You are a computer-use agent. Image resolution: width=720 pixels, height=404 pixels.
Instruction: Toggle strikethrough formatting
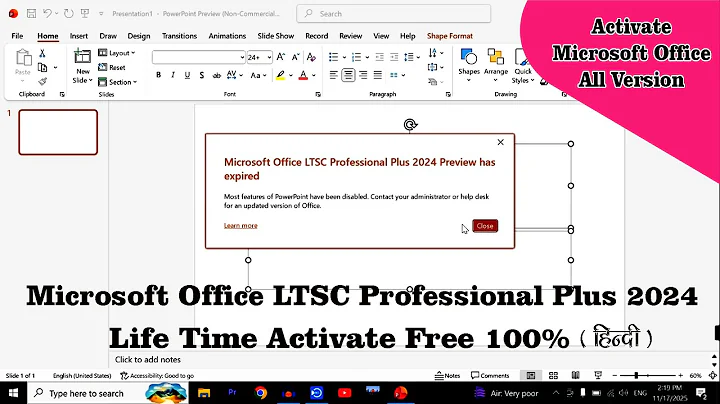pyautogui.click(x=216, y=75)
